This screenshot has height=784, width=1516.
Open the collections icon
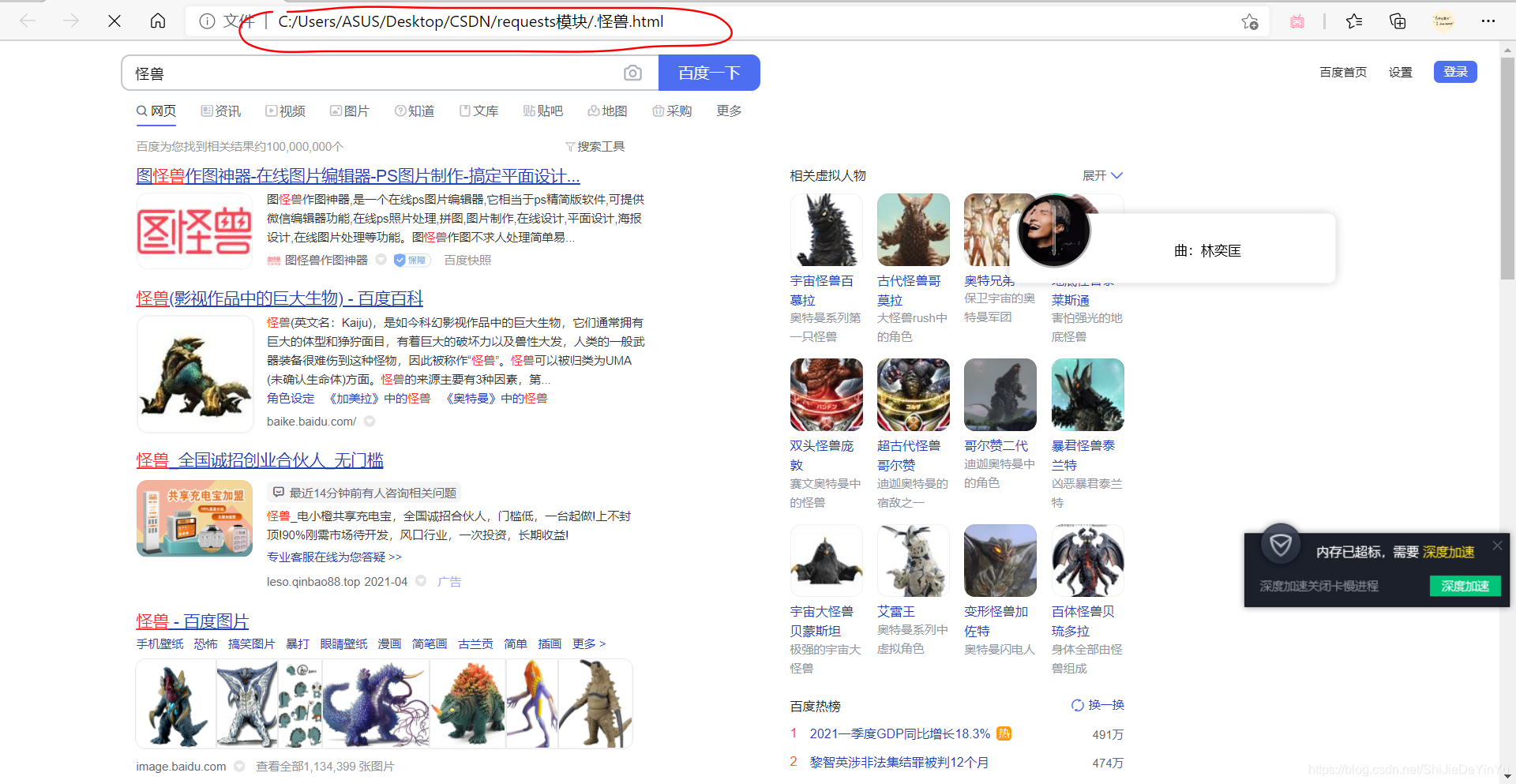tap(1398, 21)
